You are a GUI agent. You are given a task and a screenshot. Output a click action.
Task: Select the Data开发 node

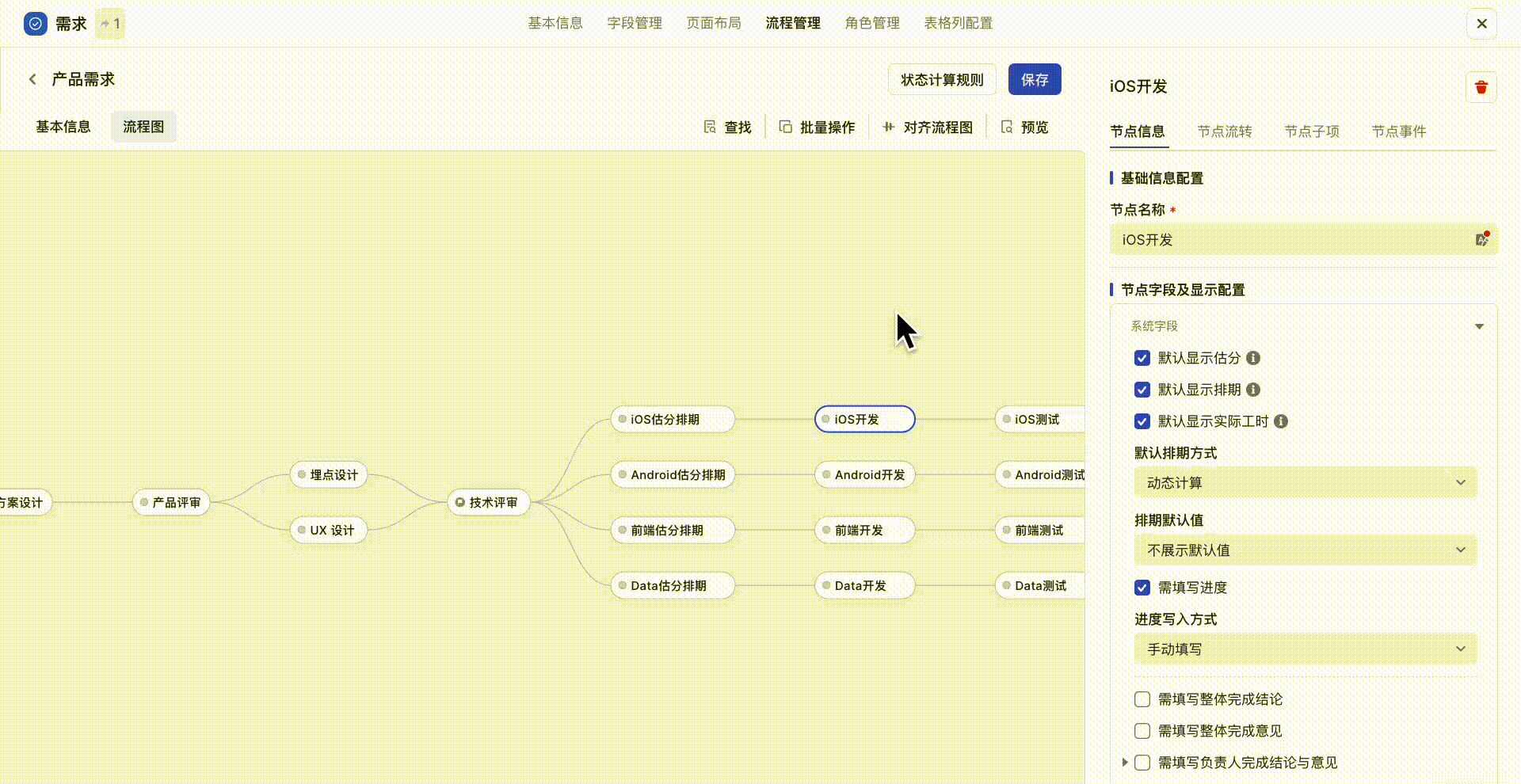click(865, 585)
